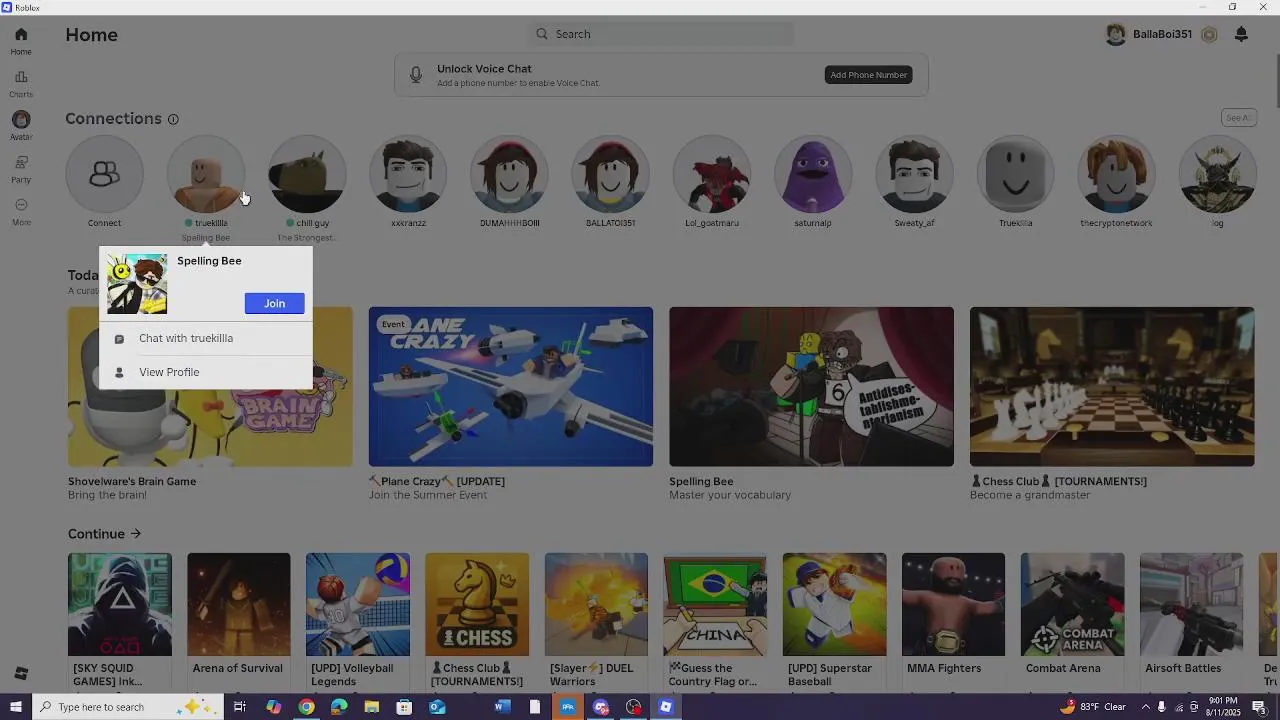Click the search magnifier icon
This screenshot has width=1280, height=720.
coord(542,34)
